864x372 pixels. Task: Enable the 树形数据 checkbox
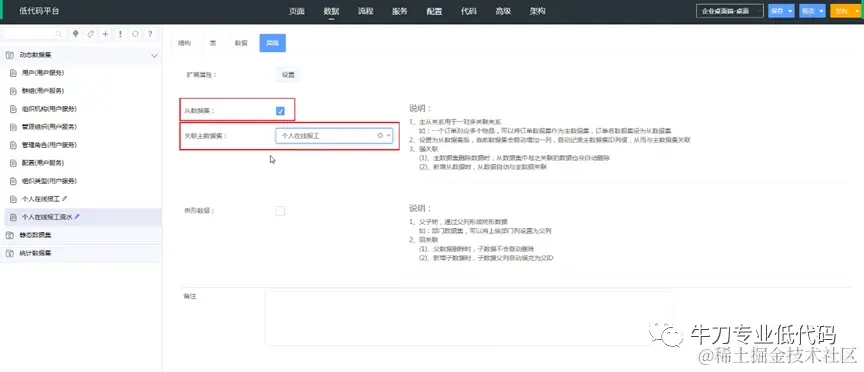click(x=280, y=211)
